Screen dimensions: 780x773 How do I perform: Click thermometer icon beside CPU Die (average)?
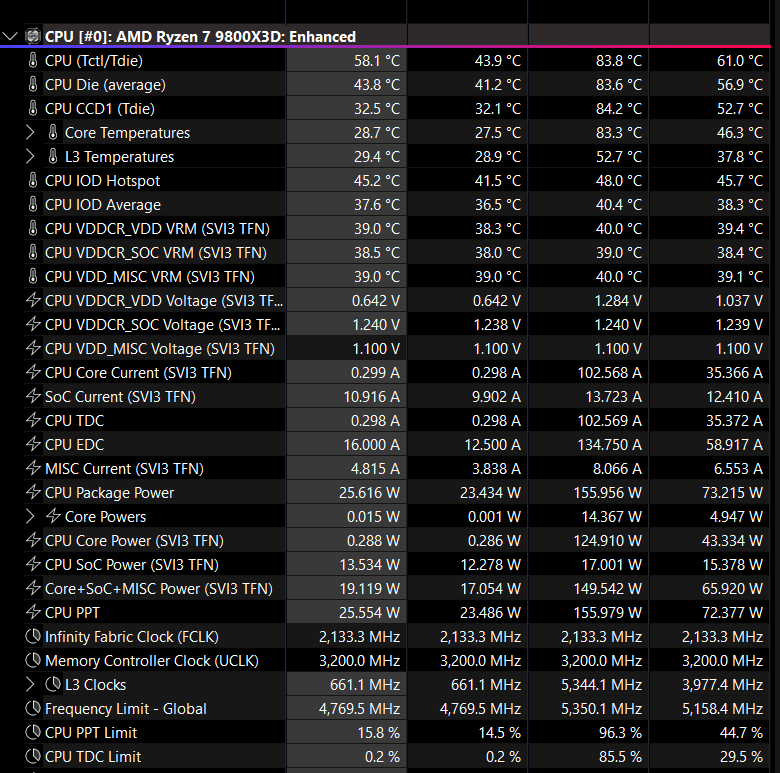coord(33,84)
